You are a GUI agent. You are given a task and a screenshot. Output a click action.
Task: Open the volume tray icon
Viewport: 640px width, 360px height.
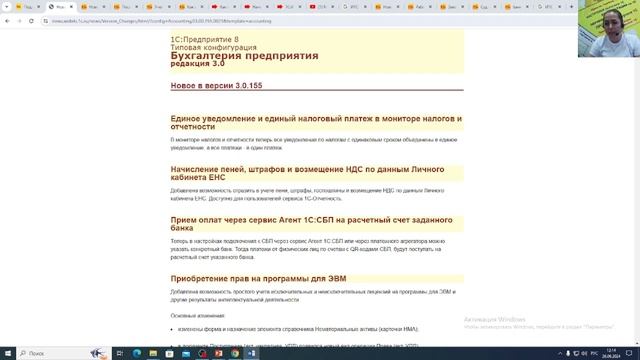(x=584, y=353)
